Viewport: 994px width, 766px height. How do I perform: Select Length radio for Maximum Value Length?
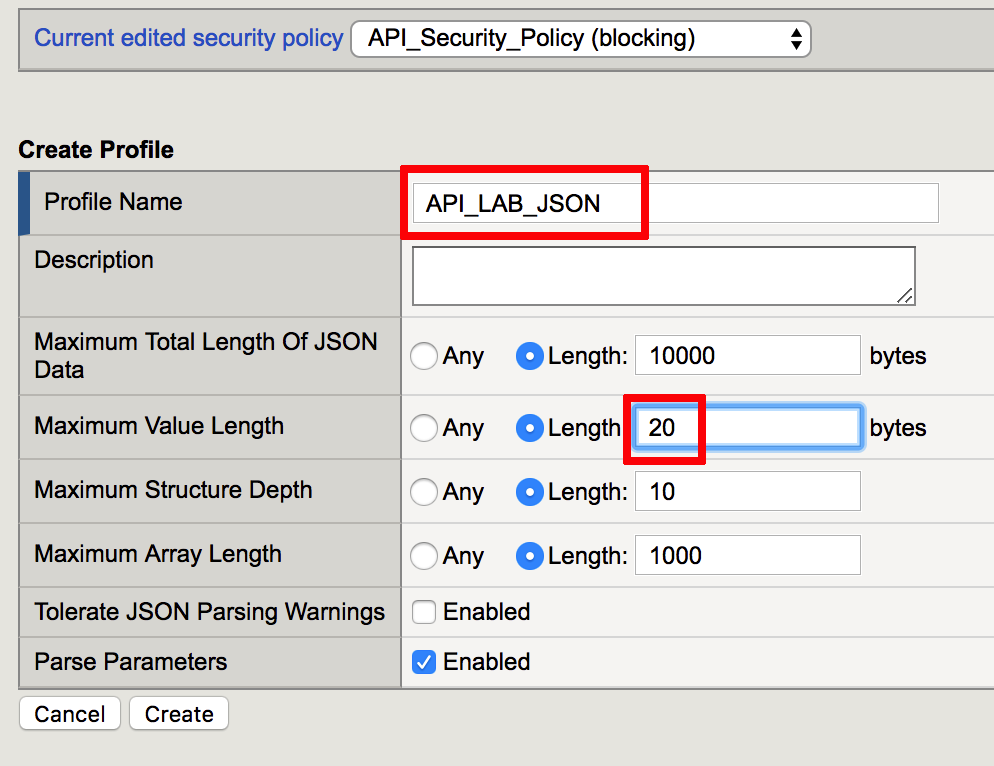530,428
